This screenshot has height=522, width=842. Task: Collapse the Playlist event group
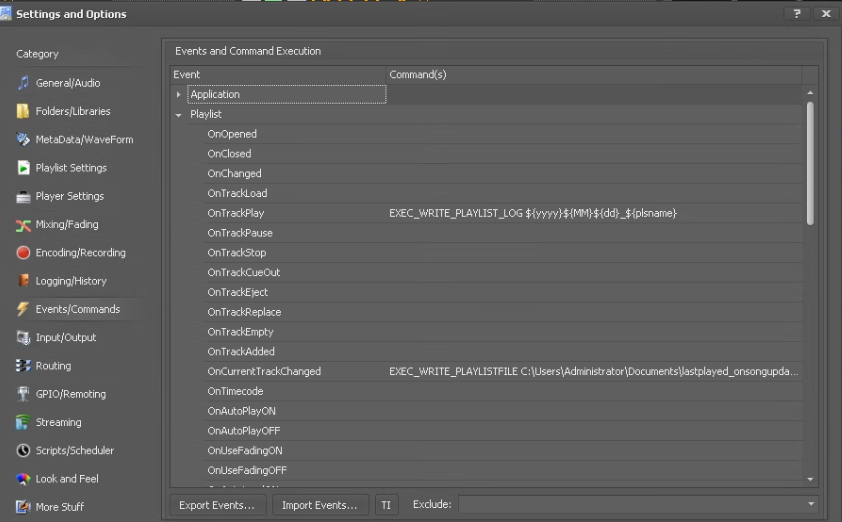tap(178, 114)
